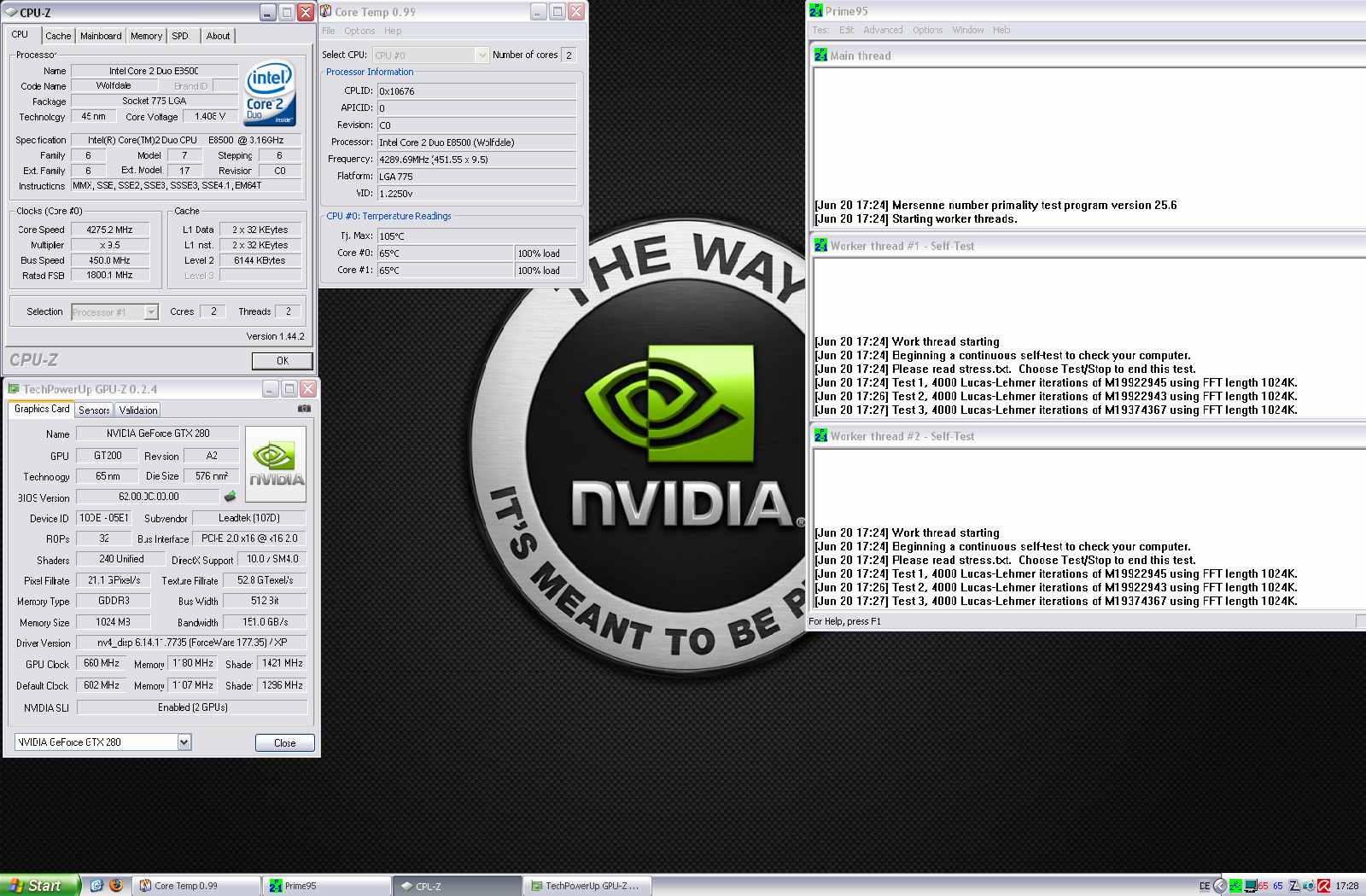Click the OK button in CPU-Z
Screen dimensions: 1366x896
point(283,361)
